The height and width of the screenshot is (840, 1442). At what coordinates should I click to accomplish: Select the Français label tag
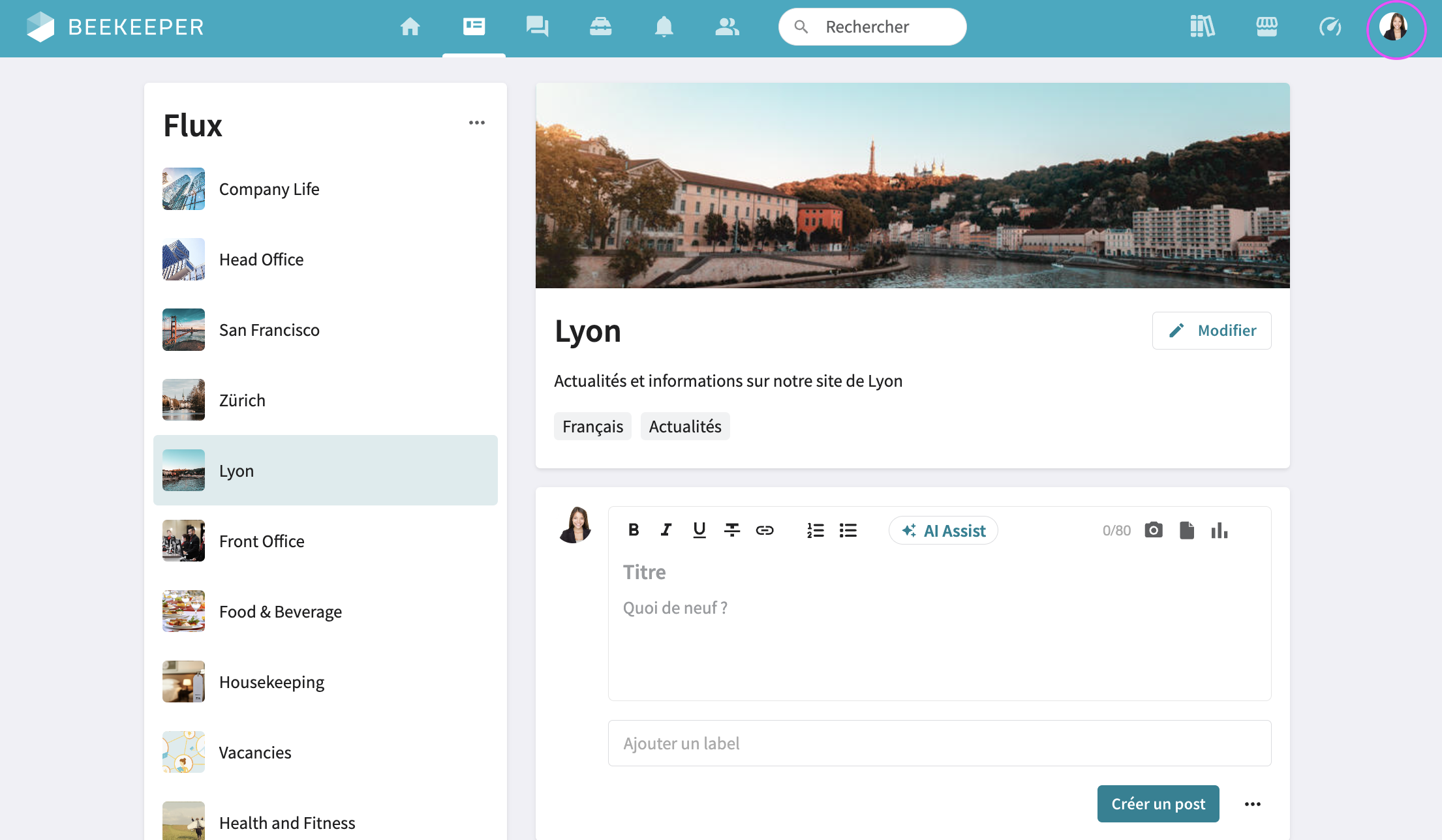[592, 427]
